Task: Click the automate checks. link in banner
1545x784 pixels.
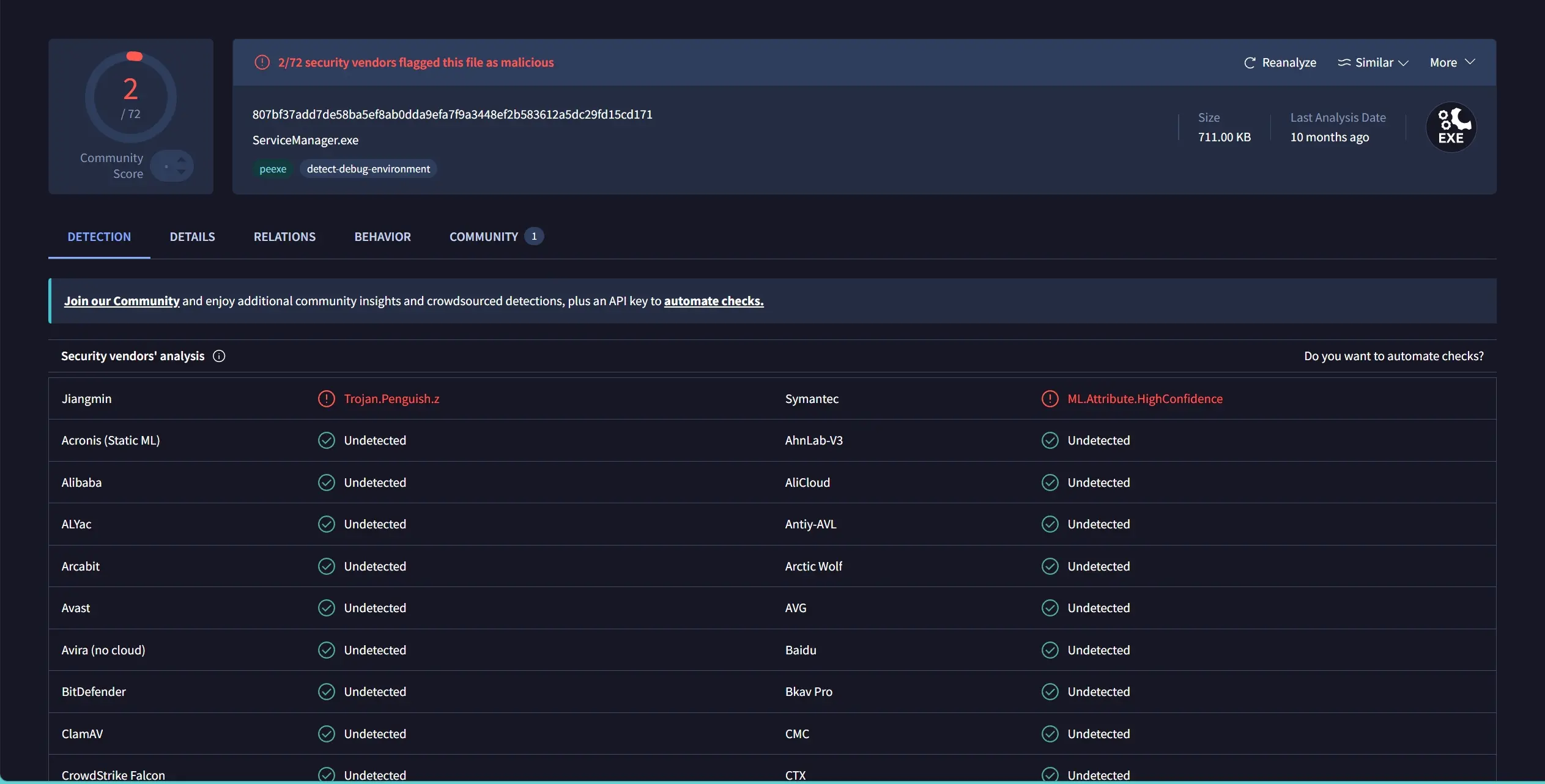Action: (714, 301)
